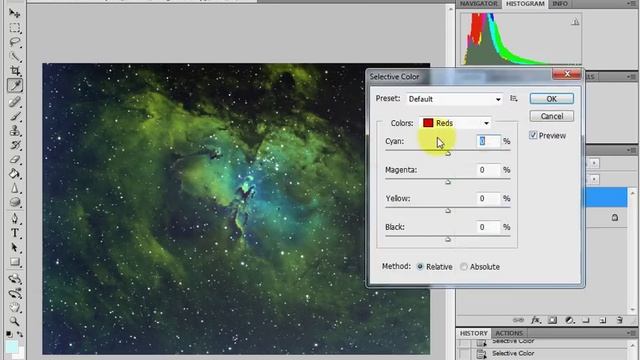Select the 3D Orbit camera tool
This screenshot has width=640, height=360.
[15, 293]
